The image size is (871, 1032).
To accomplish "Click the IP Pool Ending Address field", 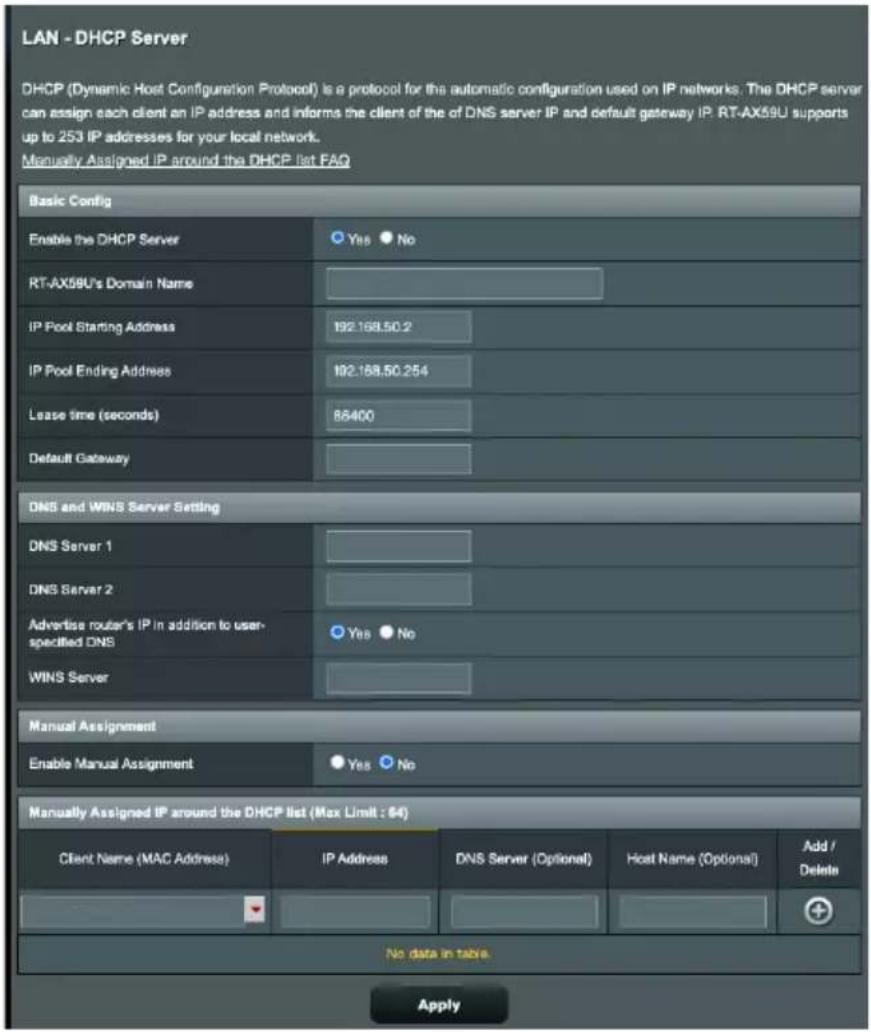I will [398, 371].
